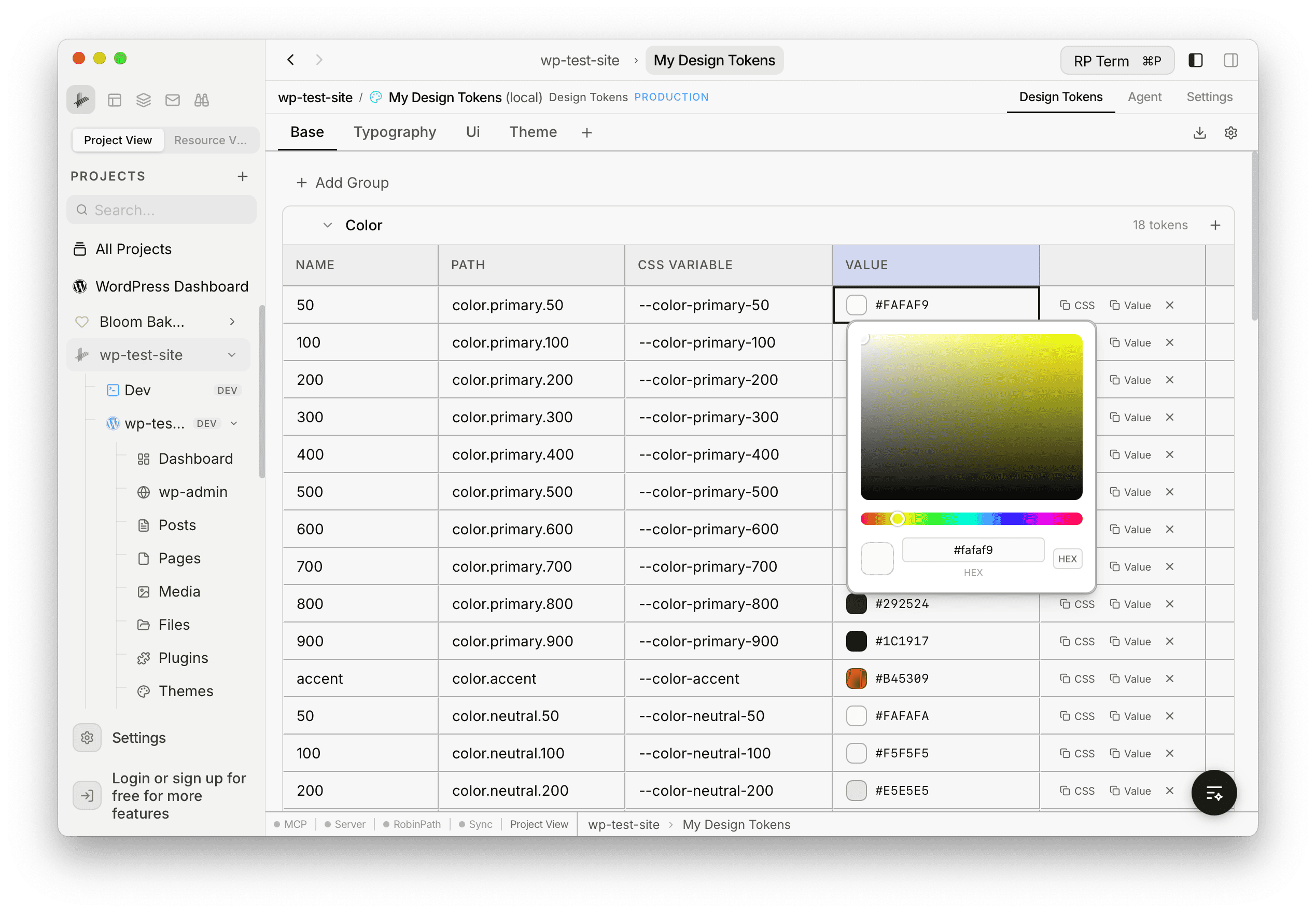Switch to the Typography tab
This screenshot has width=1316, height=913.
[x=395, y=132]
